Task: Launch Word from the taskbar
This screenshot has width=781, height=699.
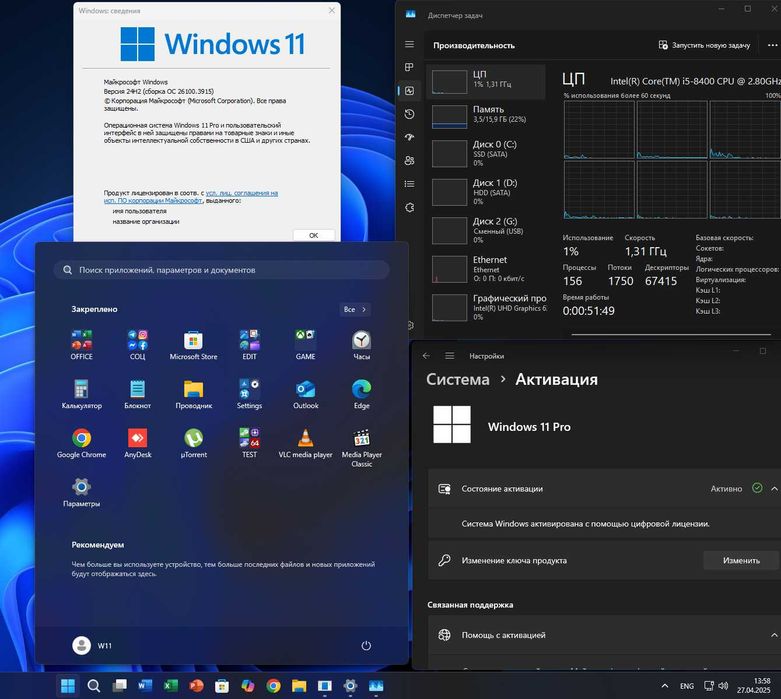Action: pyautogui.click(x=145, y=686)
